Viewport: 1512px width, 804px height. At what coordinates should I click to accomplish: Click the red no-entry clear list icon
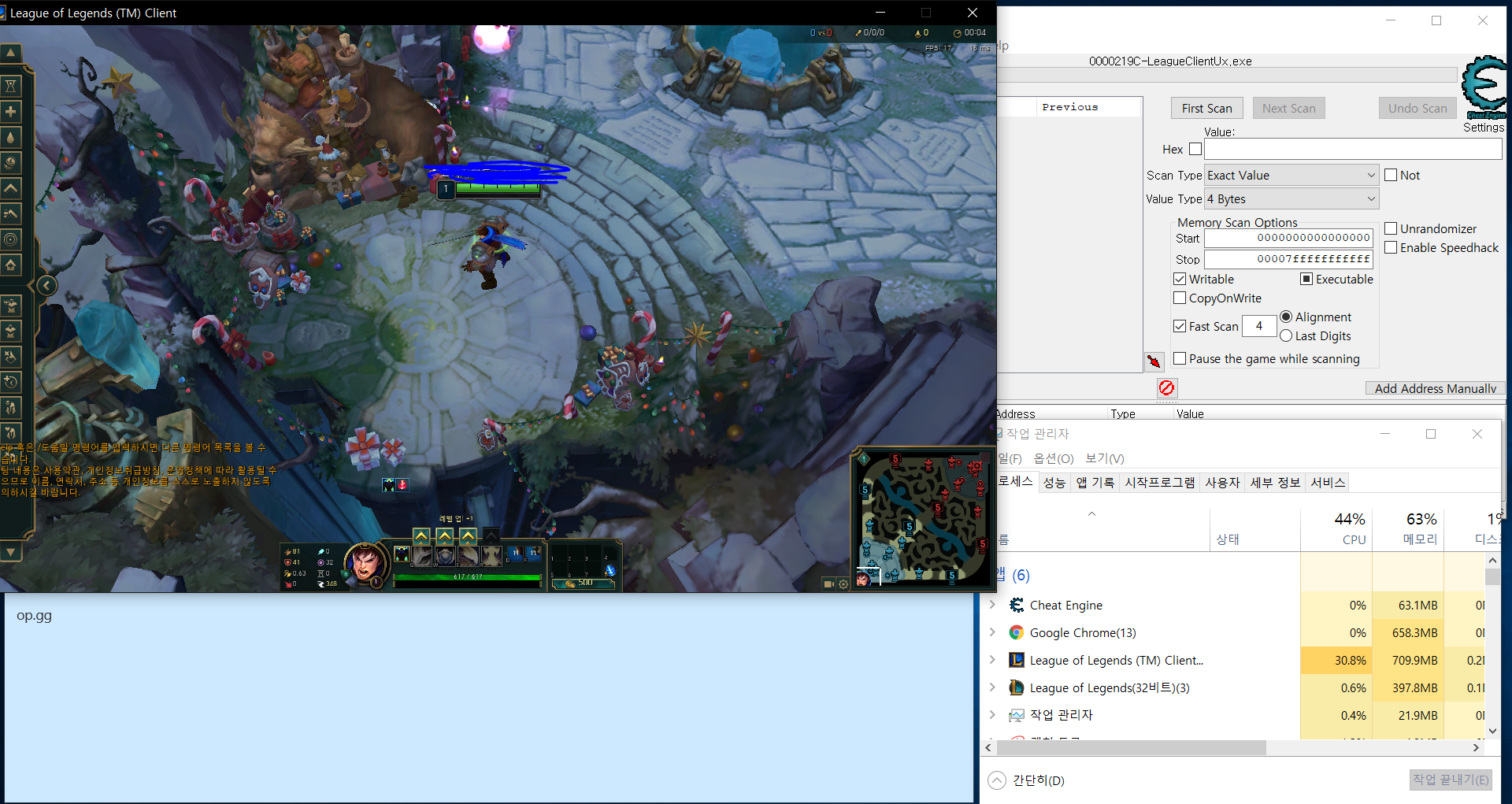1166,387
